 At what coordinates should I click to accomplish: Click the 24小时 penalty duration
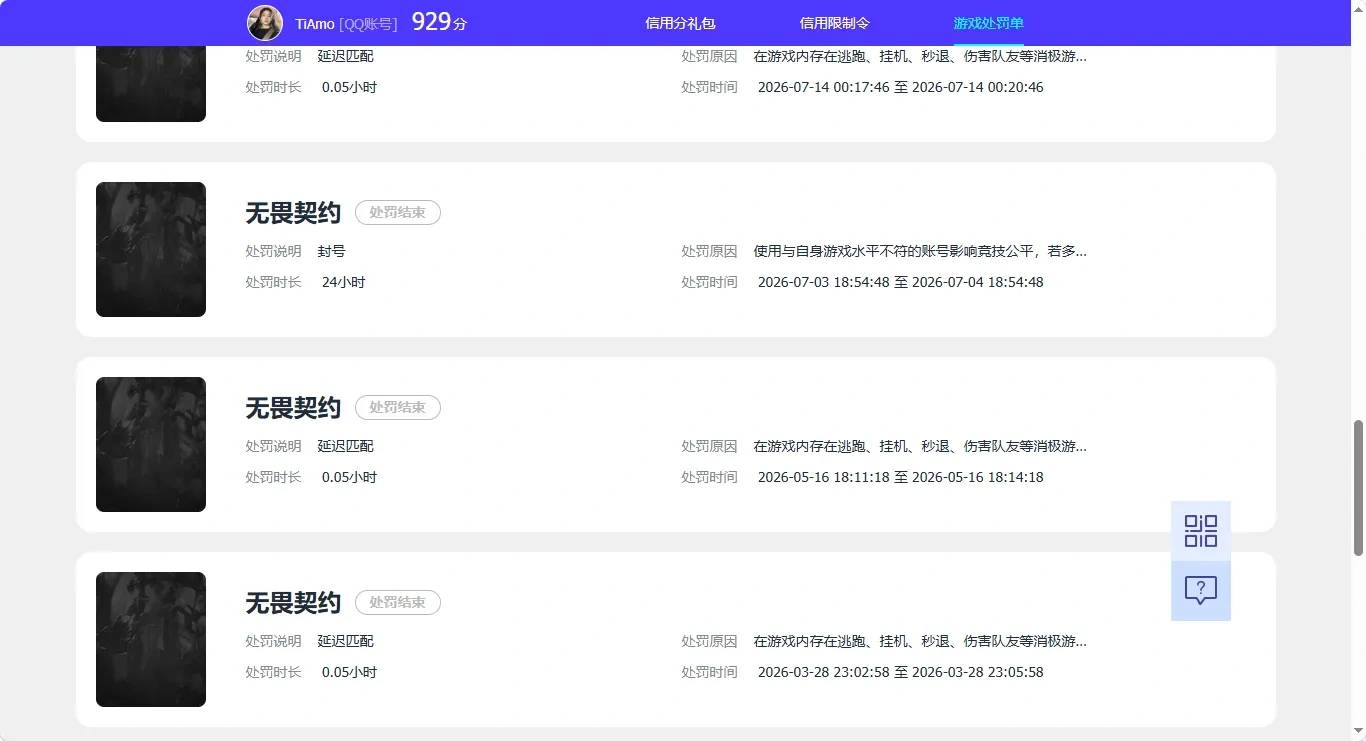pyautogui.click(x=344, y=282)
